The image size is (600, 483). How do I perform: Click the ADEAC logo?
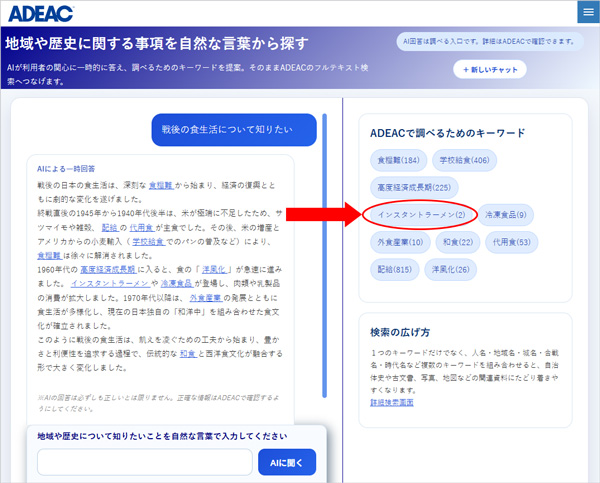[41, 14]
